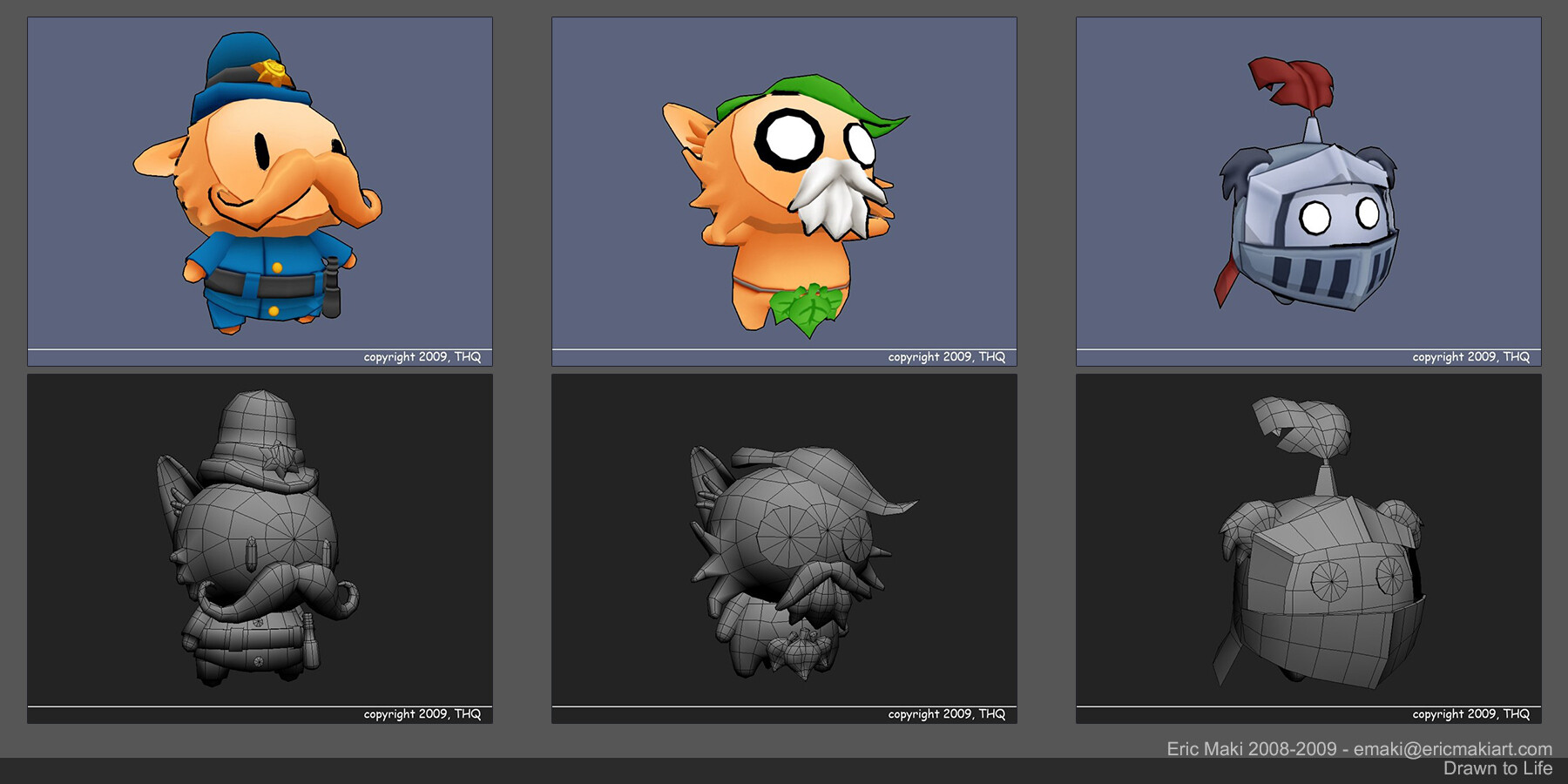Click the orange mustache on the police officer
1568x784 pixels.
pyautogui.click(x=318, y=187)
